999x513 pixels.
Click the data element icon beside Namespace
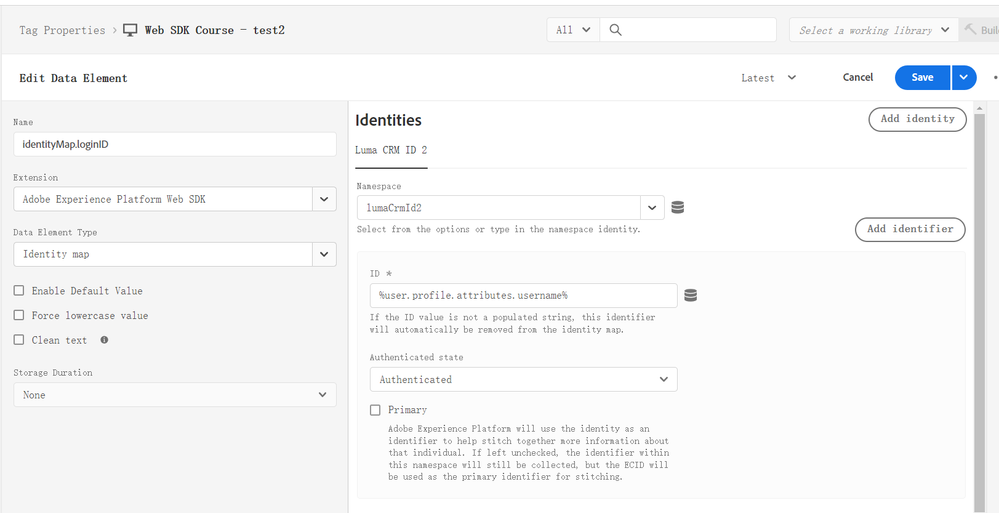(678, 208)
